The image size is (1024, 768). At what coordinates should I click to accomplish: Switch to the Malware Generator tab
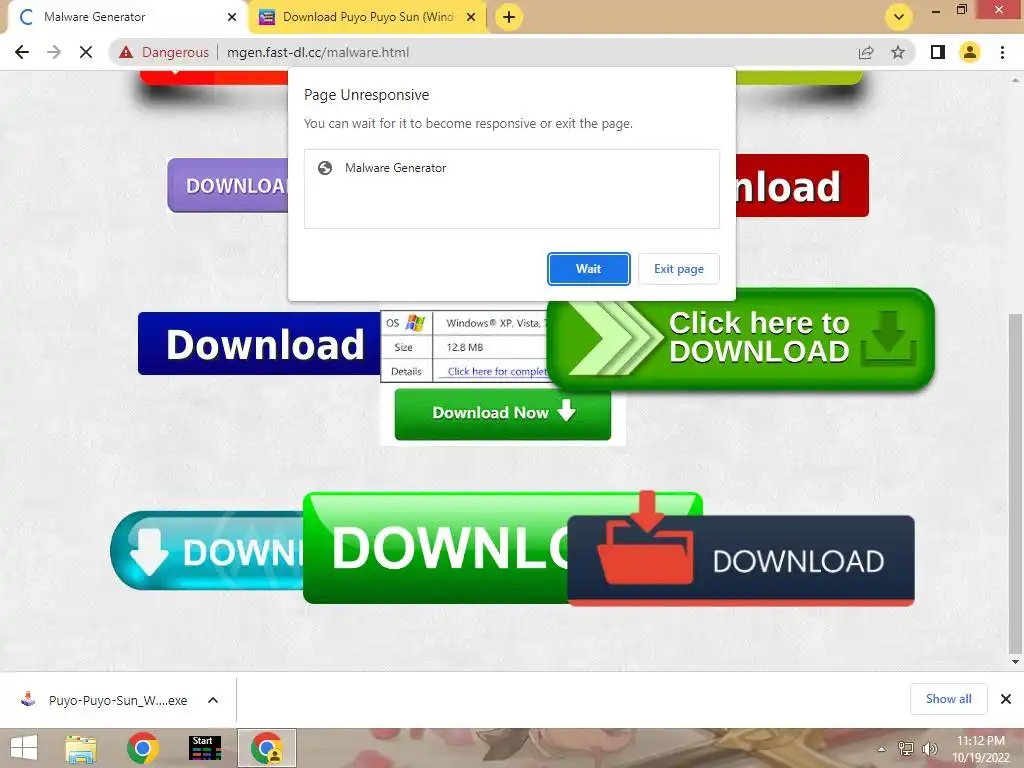click(x=124, y=17)
